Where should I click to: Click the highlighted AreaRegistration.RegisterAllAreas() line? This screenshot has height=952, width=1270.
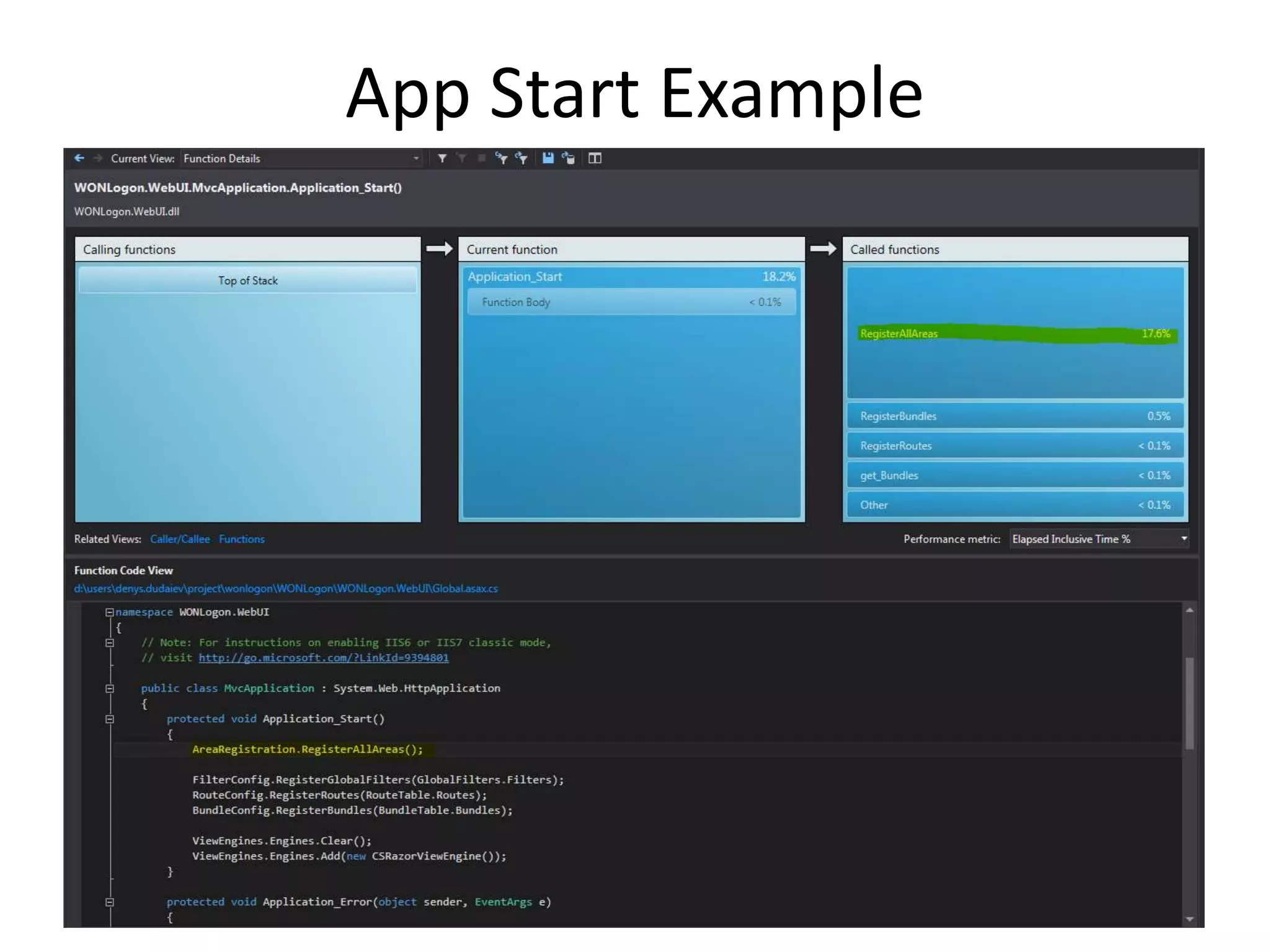pyautogui.click(x=308, y=749)
